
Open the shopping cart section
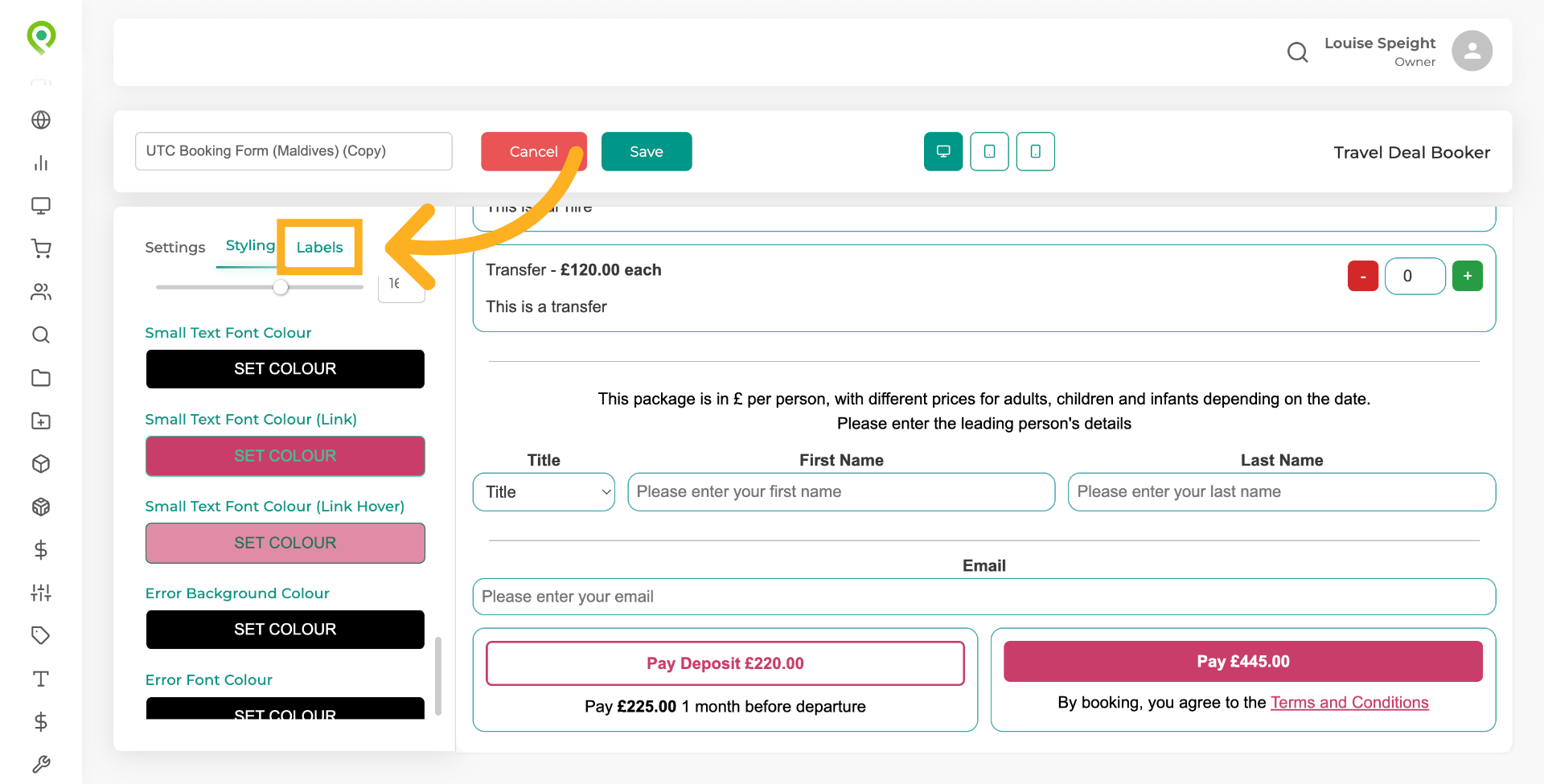41,248
